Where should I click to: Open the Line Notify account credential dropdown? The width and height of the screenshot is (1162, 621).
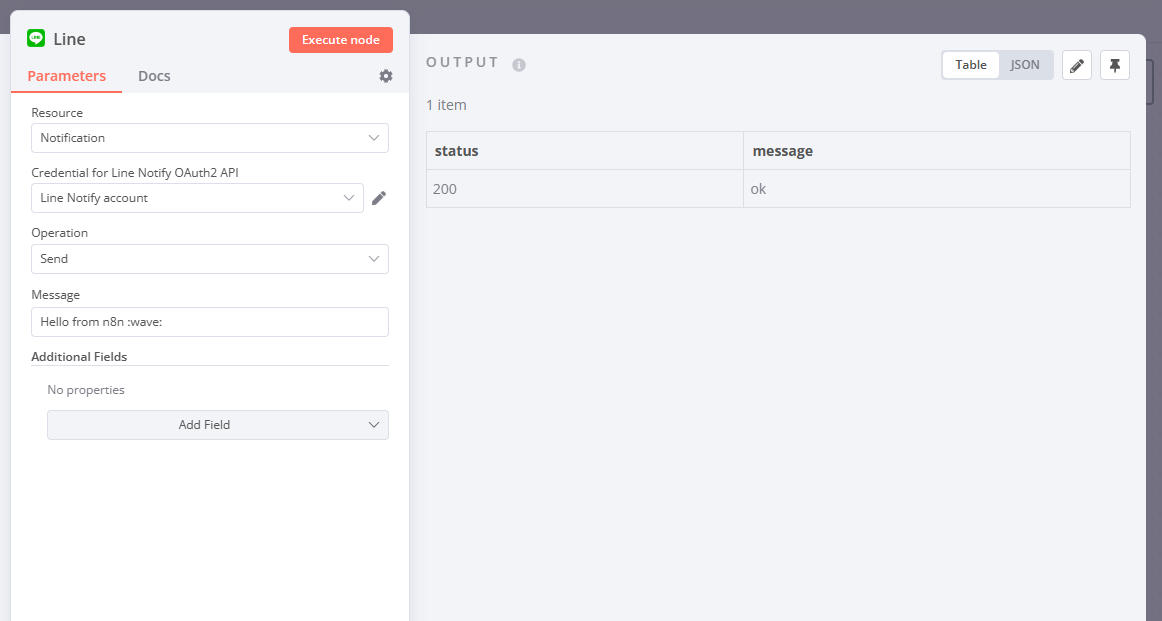[197, 198]
